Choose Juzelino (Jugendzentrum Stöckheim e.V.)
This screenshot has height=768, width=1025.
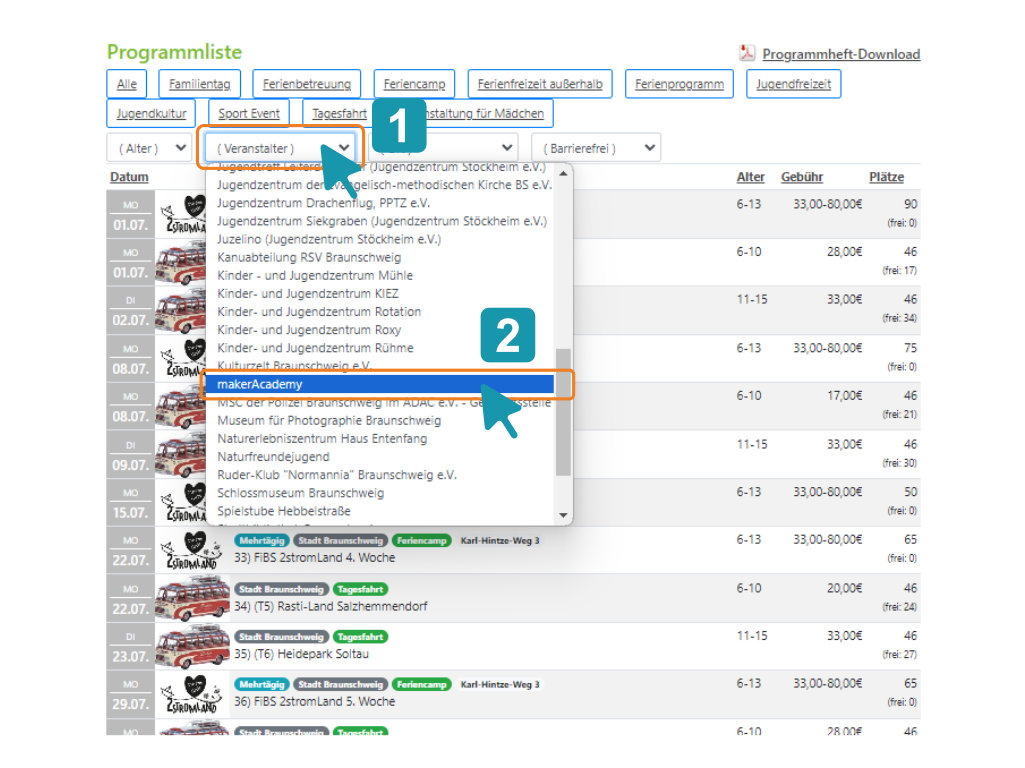[x=329, y=239]
